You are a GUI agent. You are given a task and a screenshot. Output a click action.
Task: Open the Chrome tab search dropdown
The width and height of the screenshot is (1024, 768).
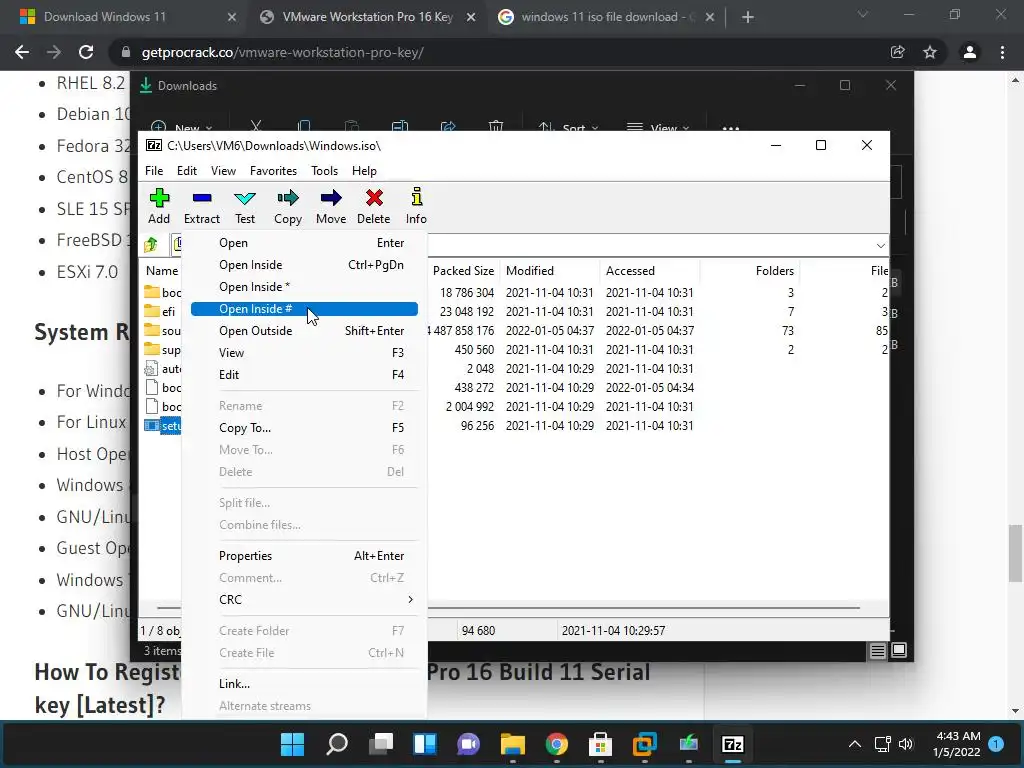coord(863,14)
